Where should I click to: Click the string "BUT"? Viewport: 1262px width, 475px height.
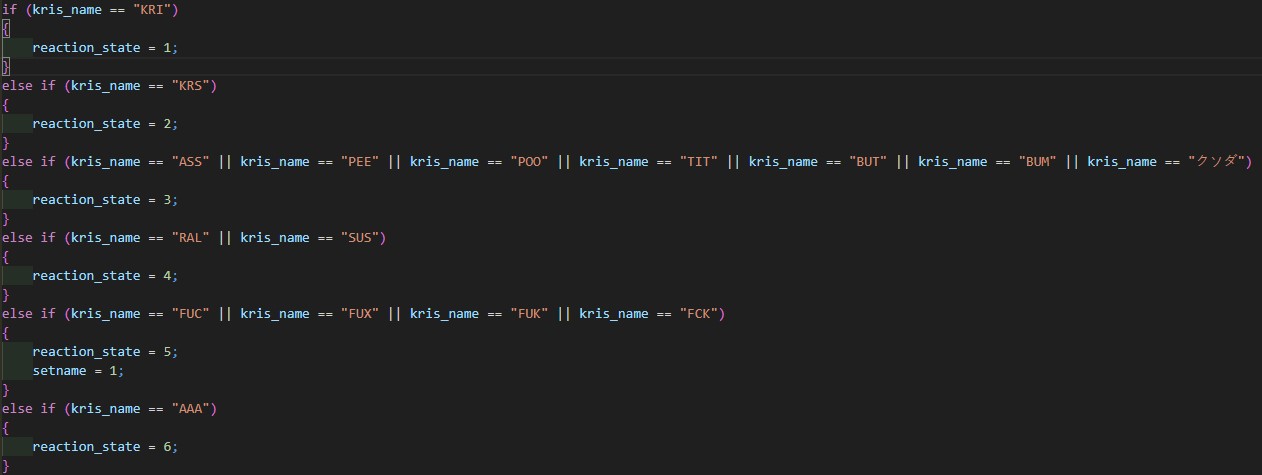point(868,162)
